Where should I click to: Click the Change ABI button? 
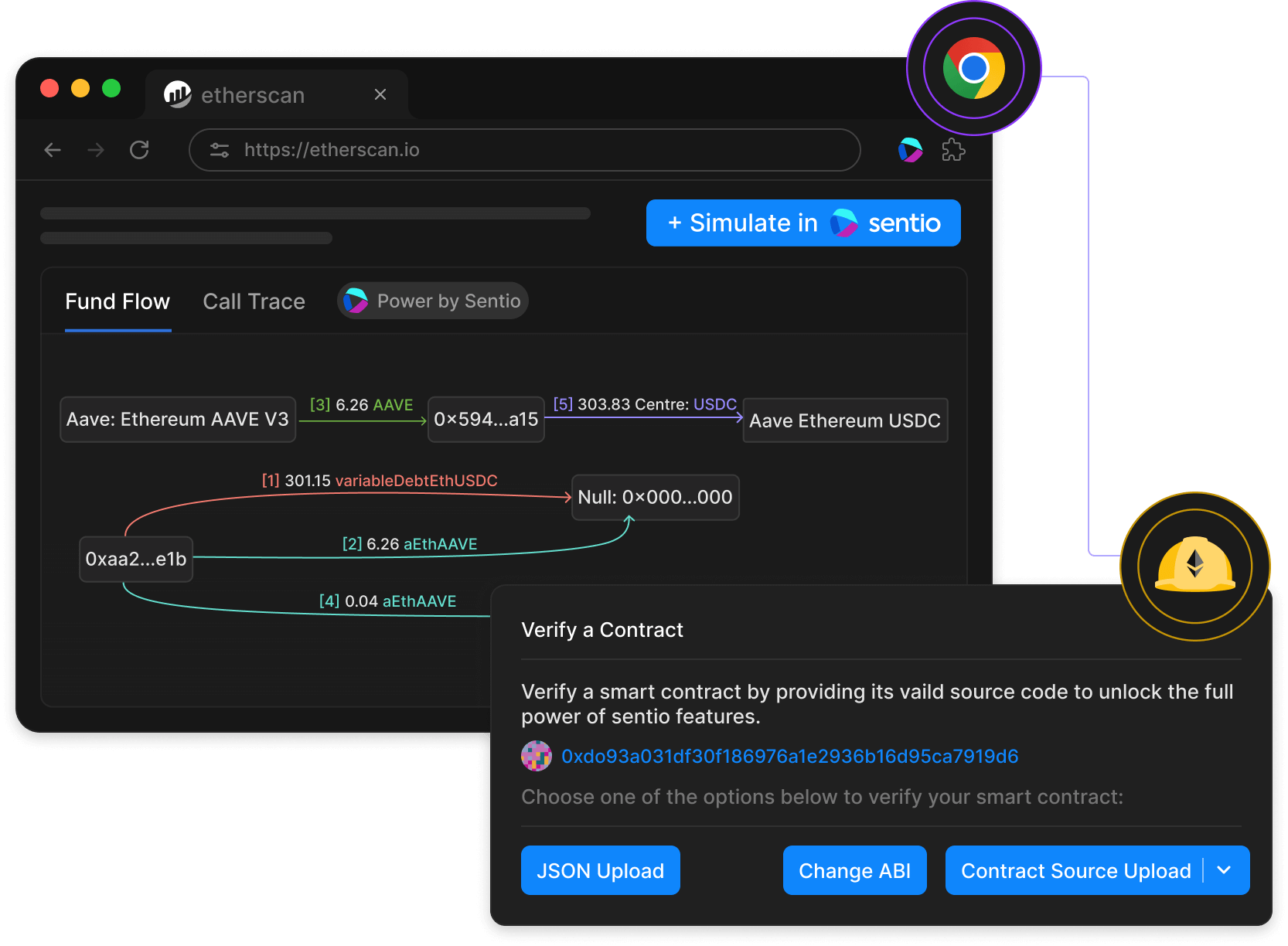pyautogui.click(x=855, y=870)
